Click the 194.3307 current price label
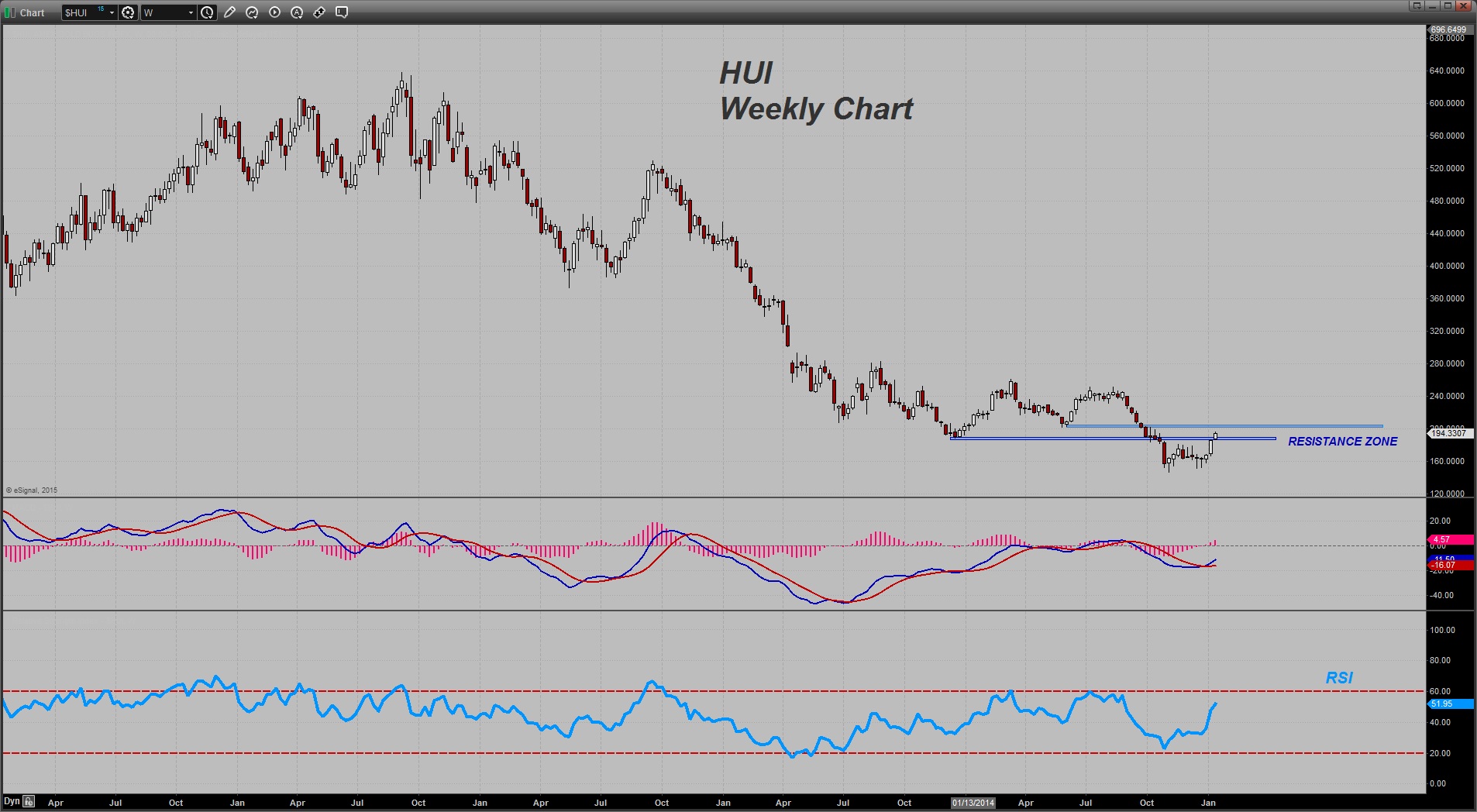The image size is (1477, 812). (1448, 433)
